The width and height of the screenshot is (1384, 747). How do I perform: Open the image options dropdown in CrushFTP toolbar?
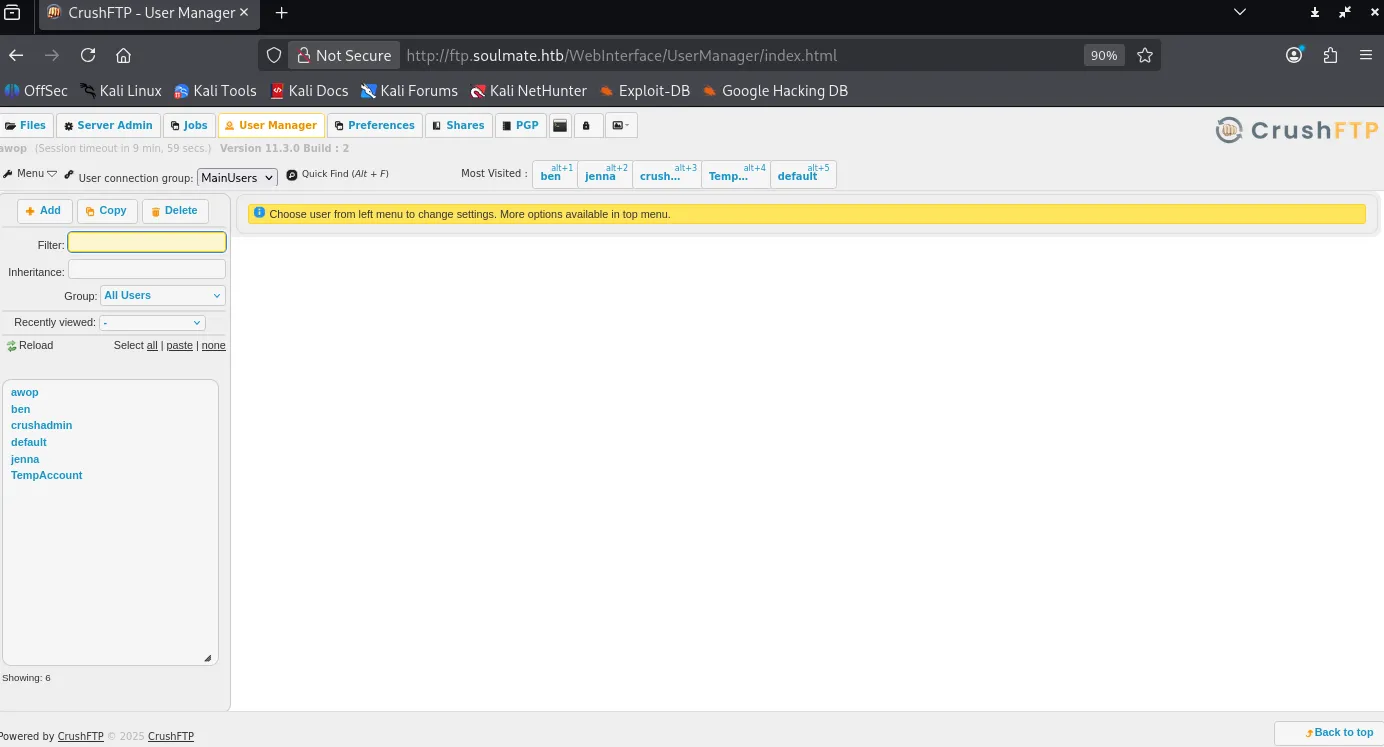click(x=620, y=125)
